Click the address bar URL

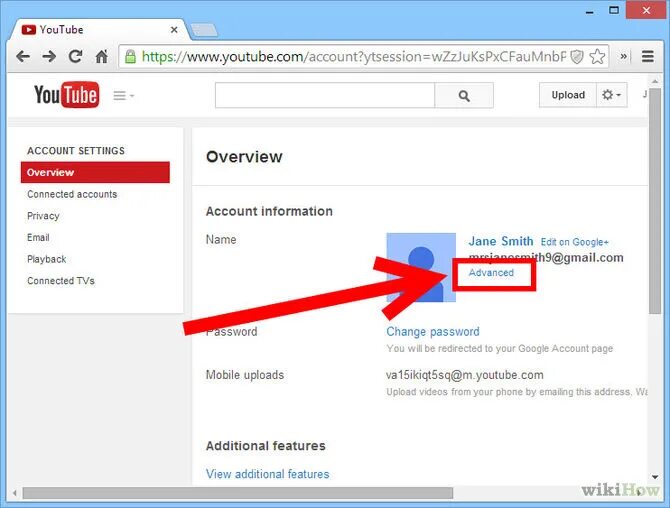354,56
